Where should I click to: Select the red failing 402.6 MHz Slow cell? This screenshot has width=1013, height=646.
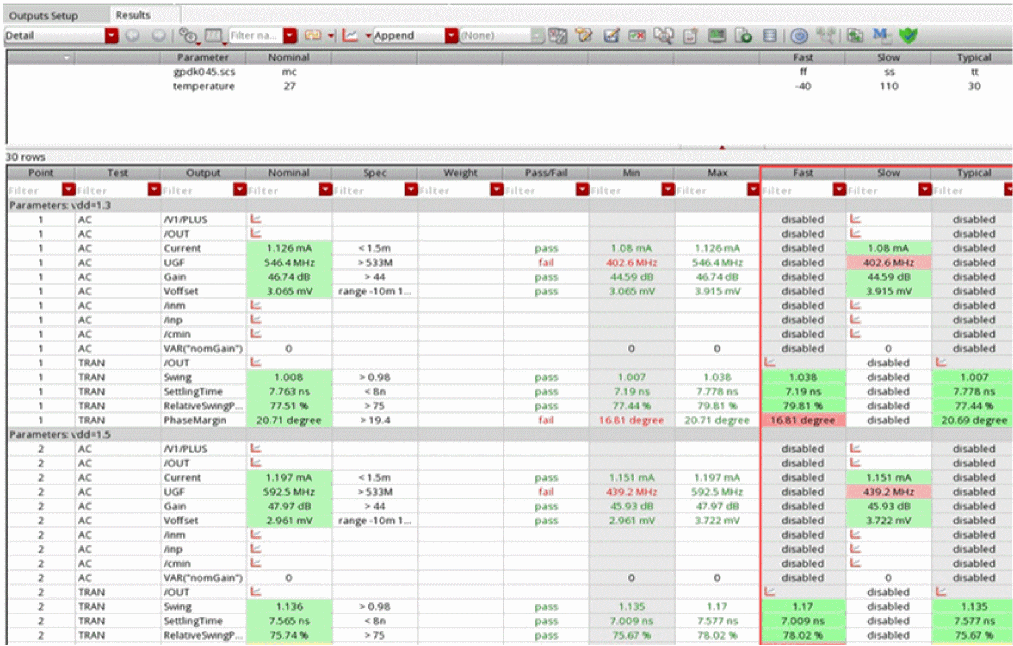click(888, 262)
